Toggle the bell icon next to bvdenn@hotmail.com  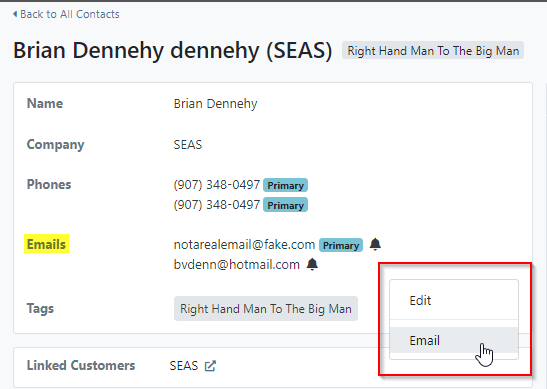(312, 264)
